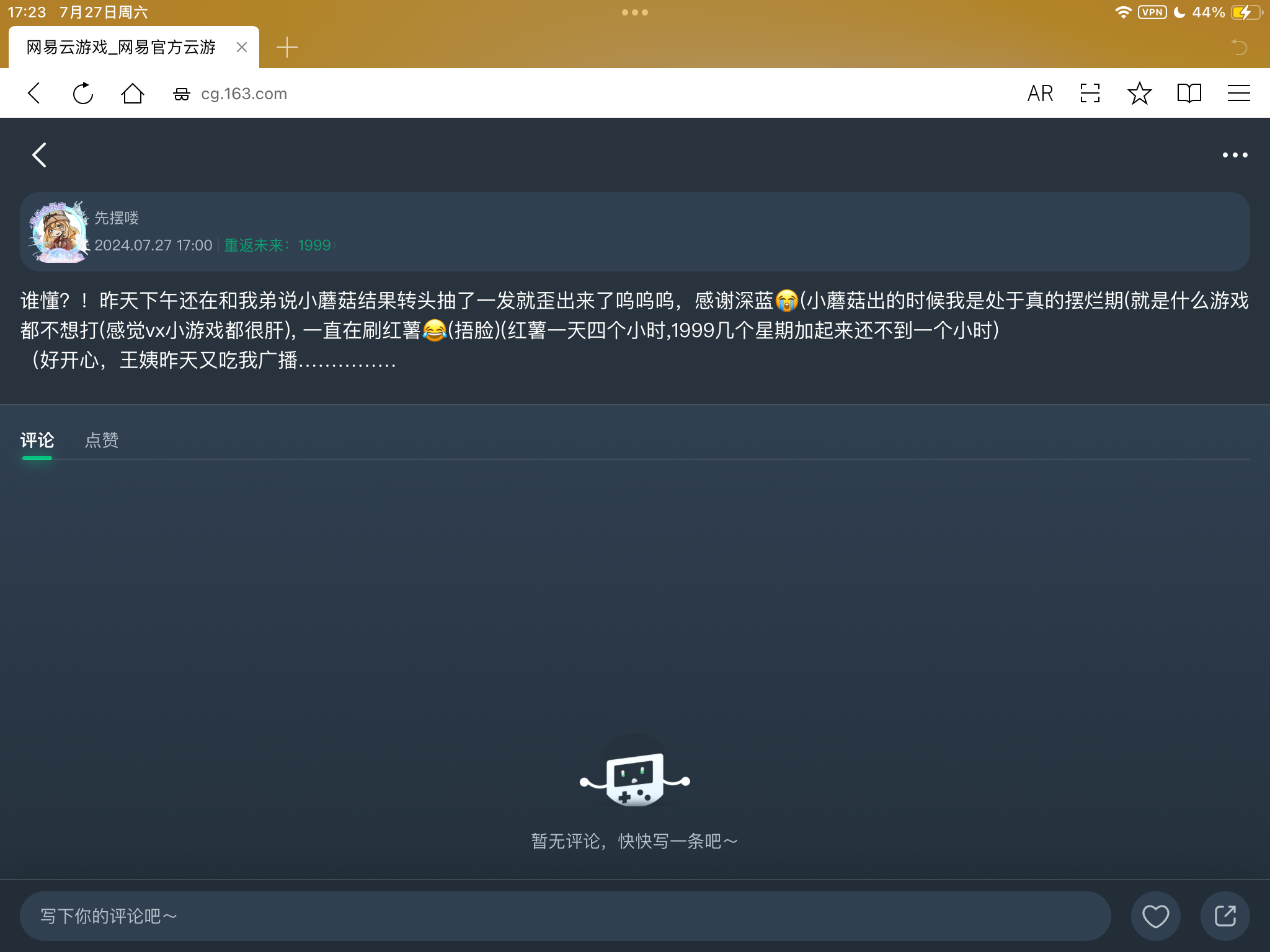Open the scan frame icon
The image size is (1270, 952).
[1090, 94]
